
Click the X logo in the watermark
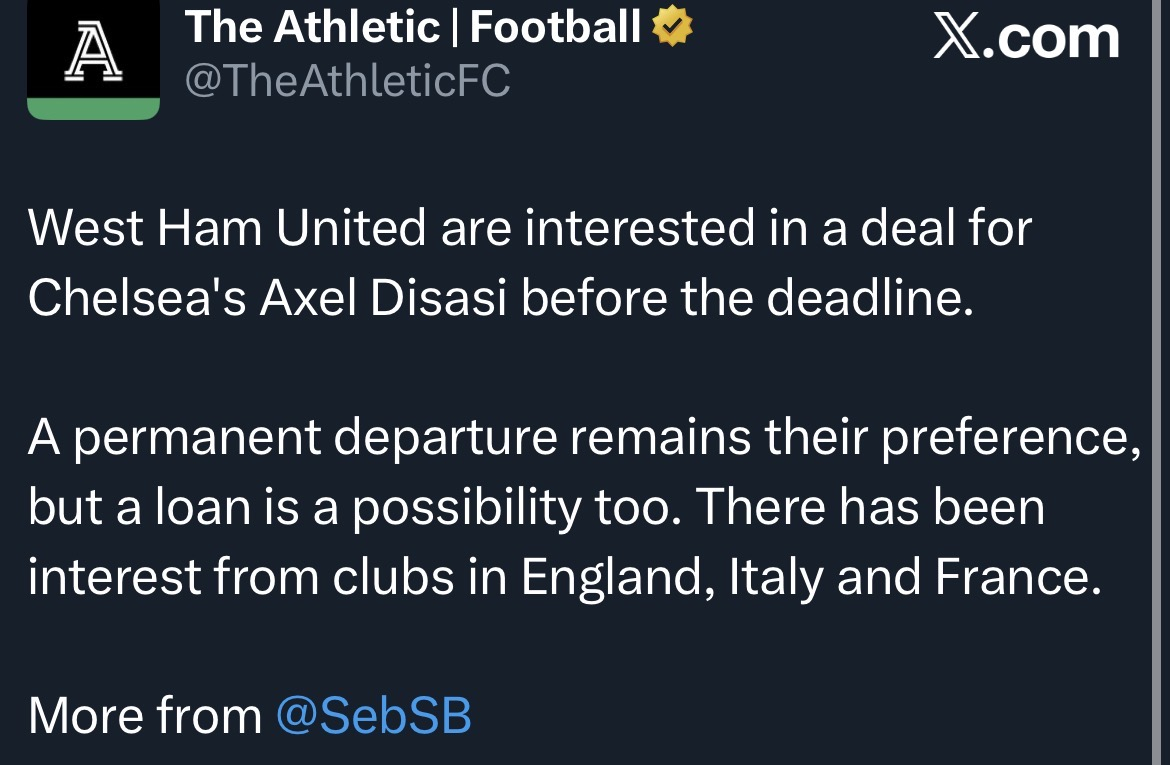point(959,38)
